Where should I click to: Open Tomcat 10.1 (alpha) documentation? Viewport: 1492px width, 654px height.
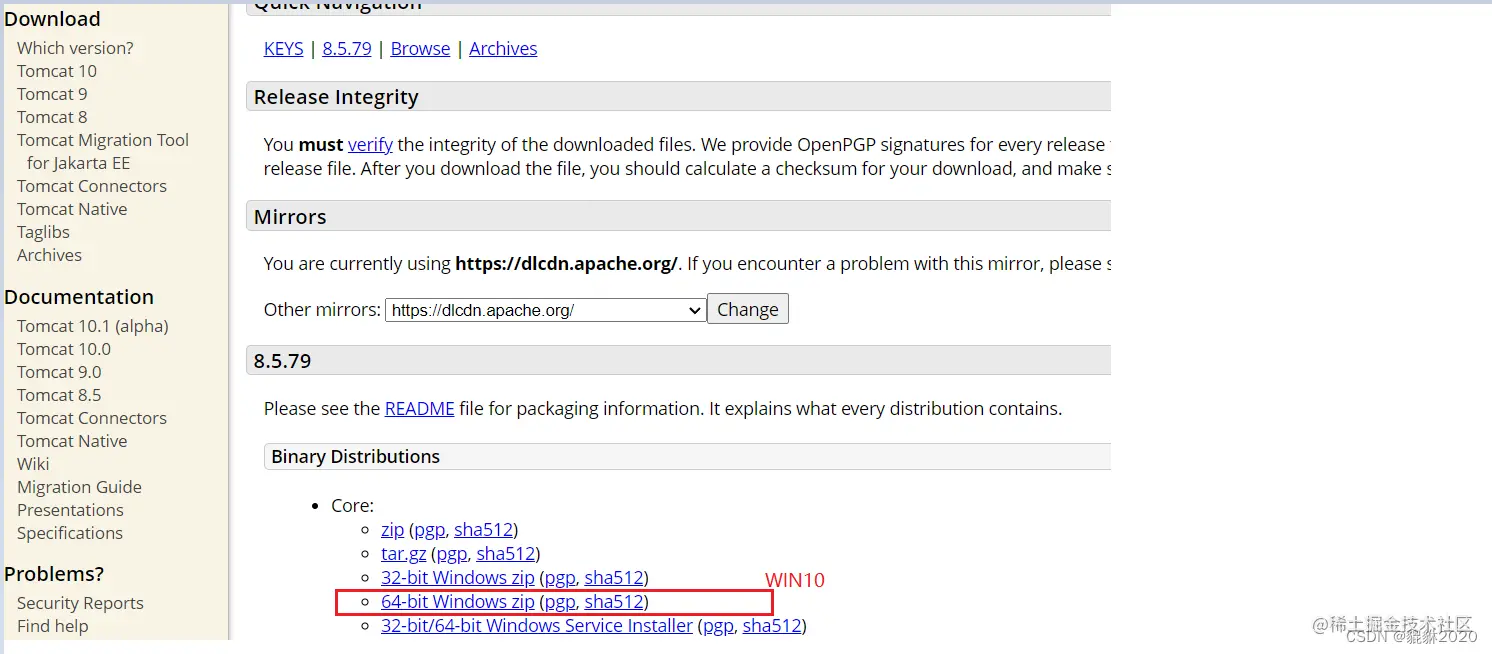pos(92,326)
